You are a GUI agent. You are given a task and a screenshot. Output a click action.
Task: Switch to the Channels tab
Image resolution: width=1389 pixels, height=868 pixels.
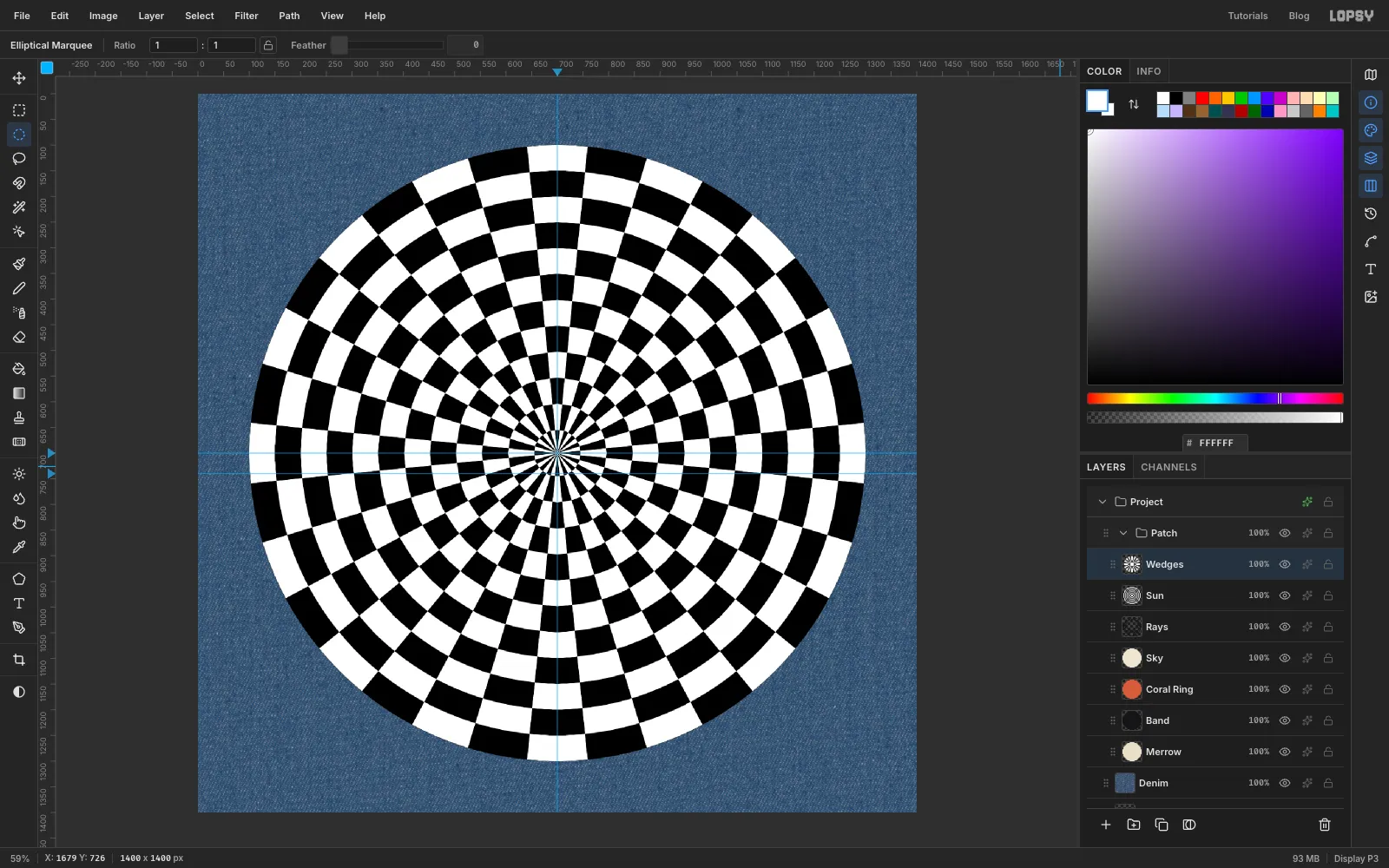(1168, 467)
